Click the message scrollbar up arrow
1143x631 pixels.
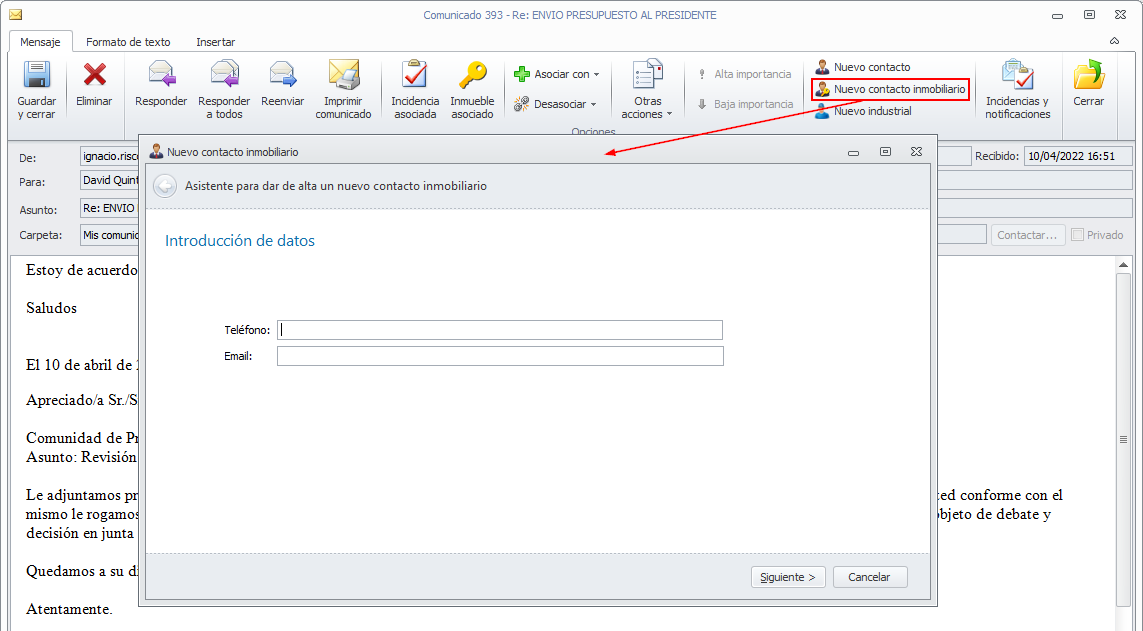(1123, 264)
